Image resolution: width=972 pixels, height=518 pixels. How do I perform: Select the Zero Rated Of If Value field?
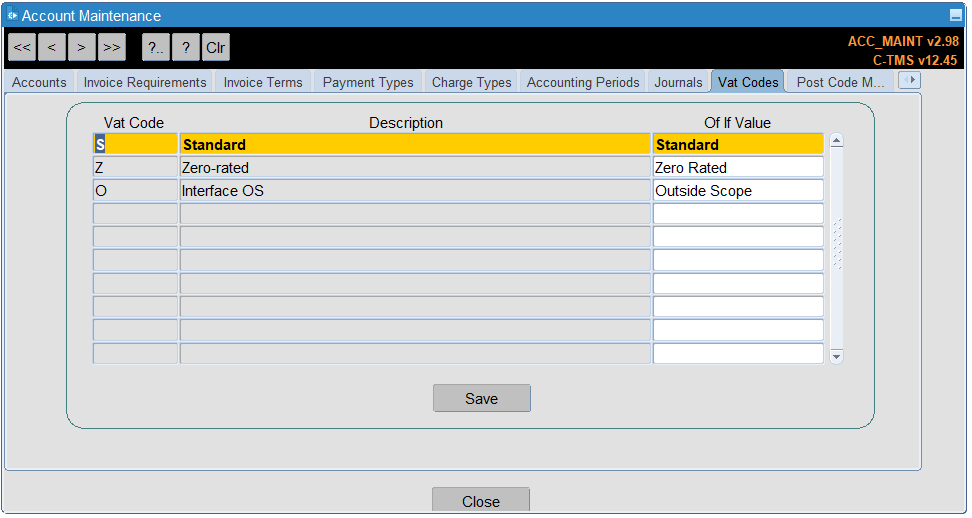[738, 167]
